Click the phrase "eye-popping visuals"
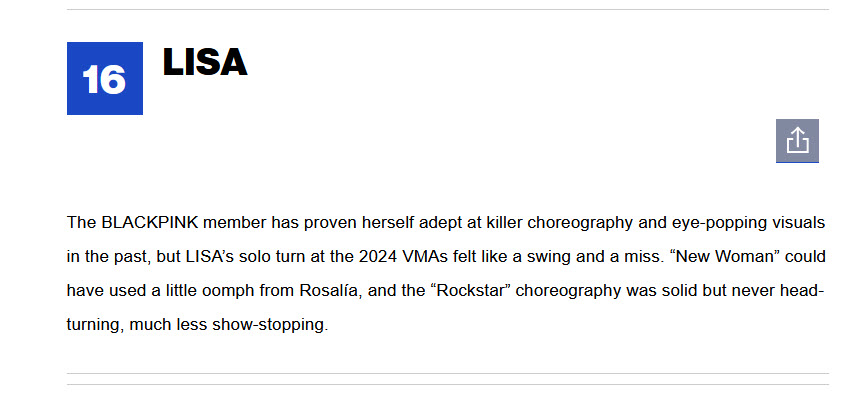Image resolution: width=857 pixels, height=396 pixels. click(x=747, y=224)
